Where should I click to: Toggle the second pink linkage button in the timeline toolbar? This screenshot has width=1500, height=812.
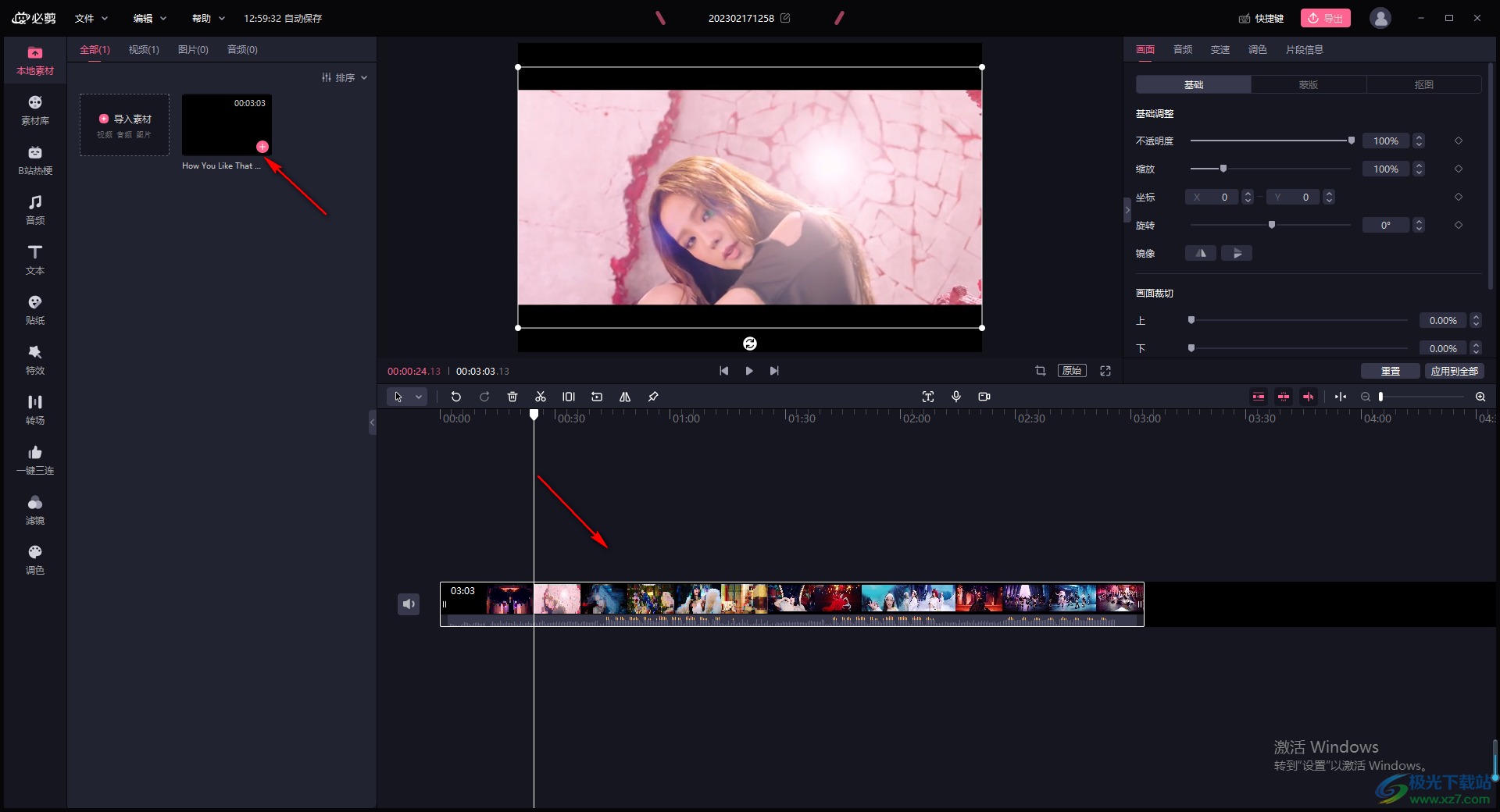(1284, 397)
